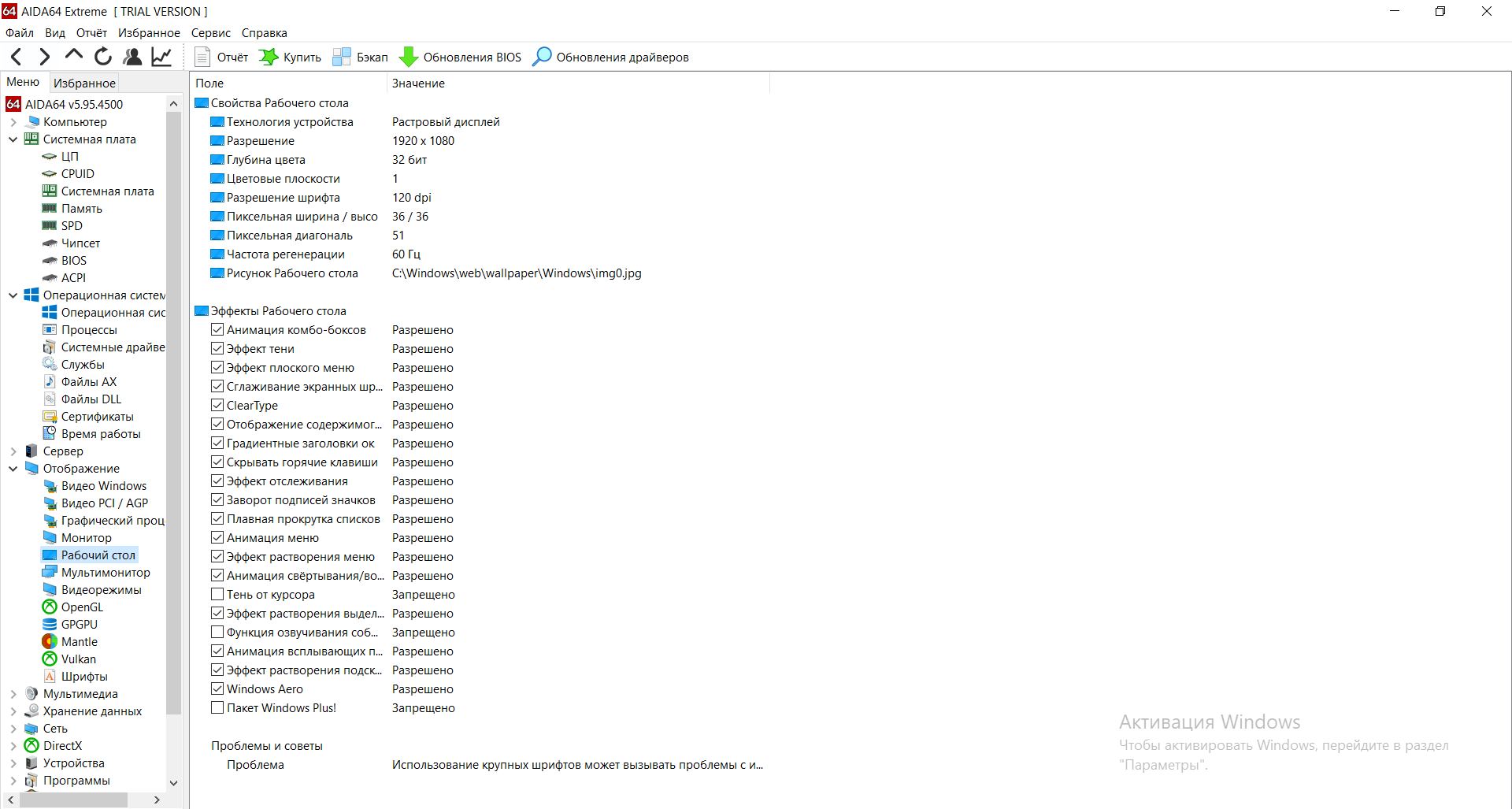Expand the Мультимедиа tree node
This screenshot has height=809, width=1512.
click(13, 694)
